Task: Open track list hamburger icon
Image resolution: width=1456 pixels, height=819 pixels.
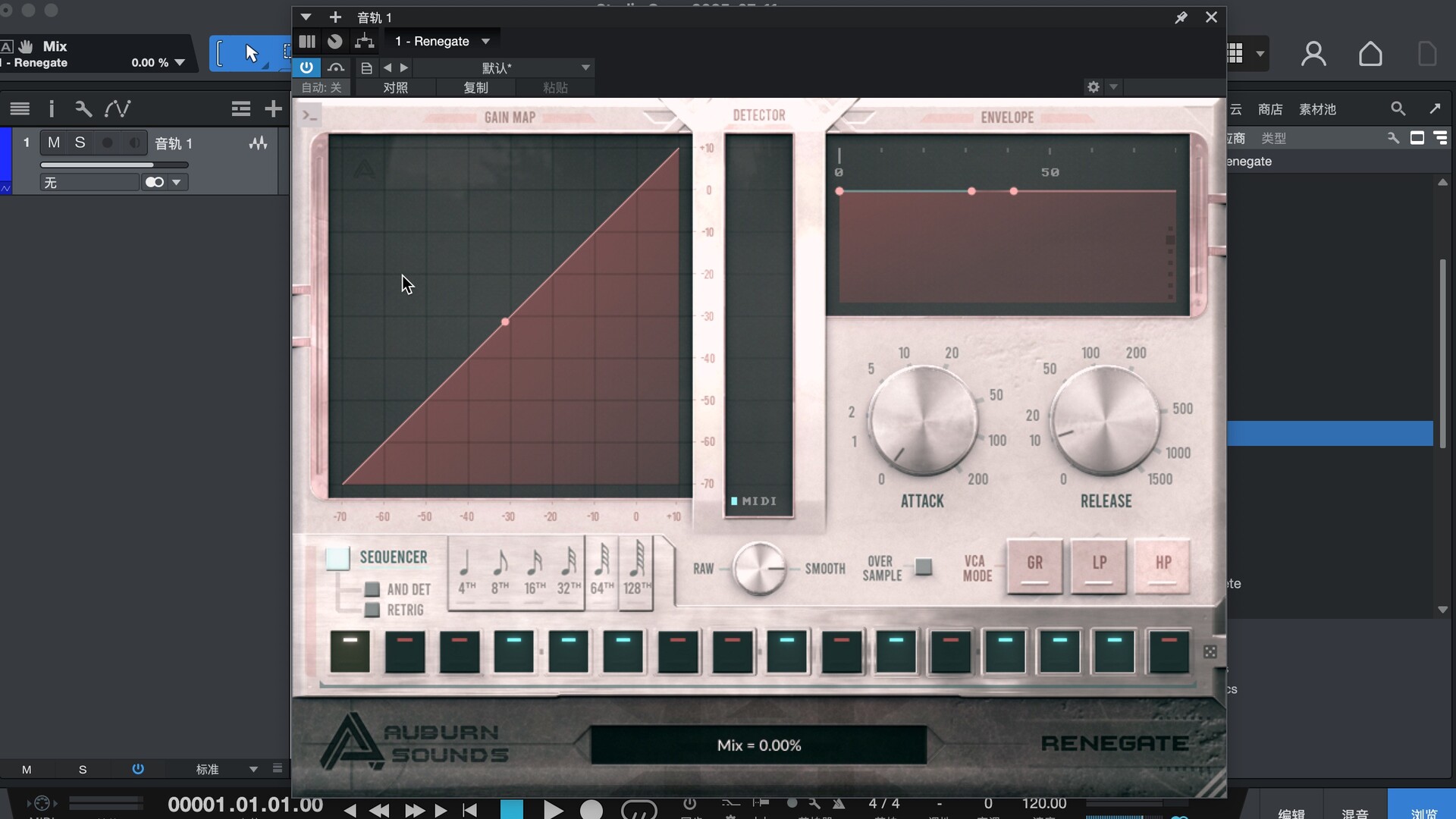Action: [20, 109]
